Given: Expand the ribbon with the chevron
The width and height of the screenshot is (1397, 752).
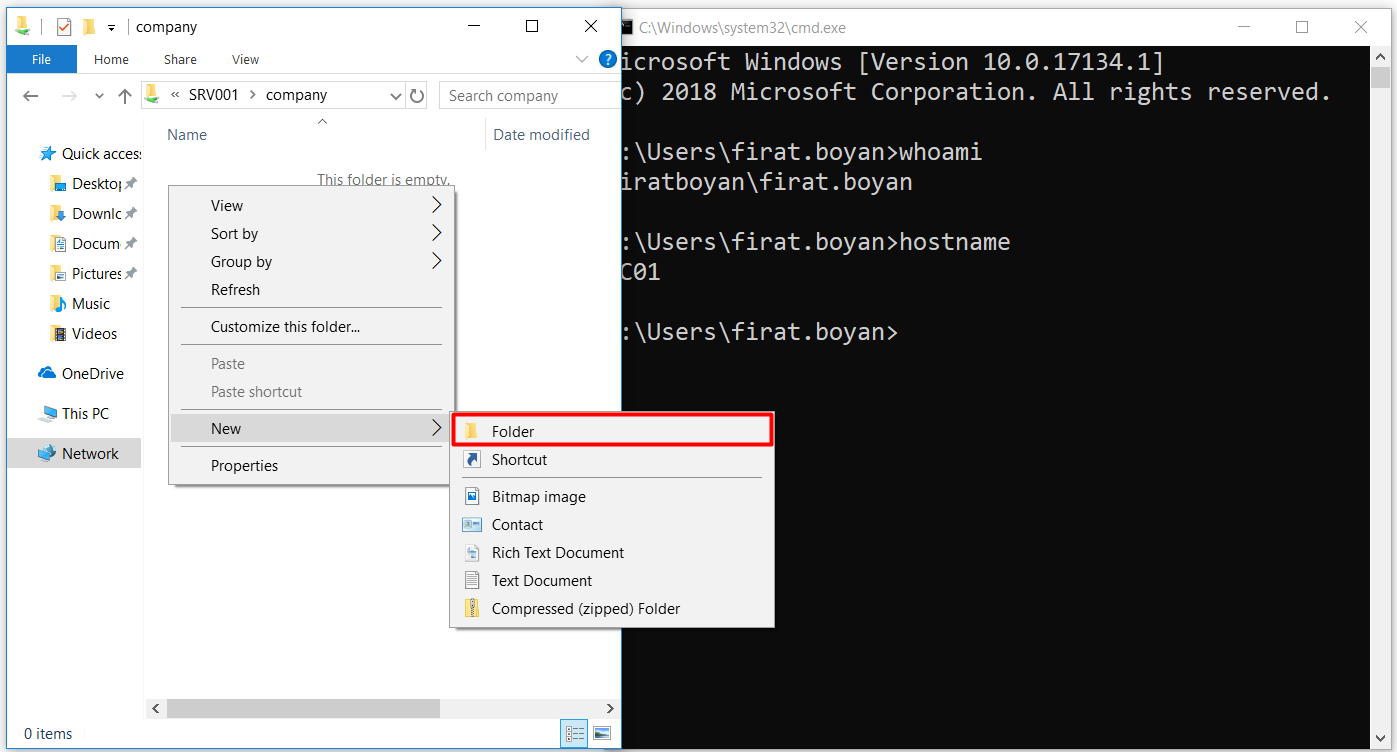Looking at the screenshot, I should click(x=582, y=59).
